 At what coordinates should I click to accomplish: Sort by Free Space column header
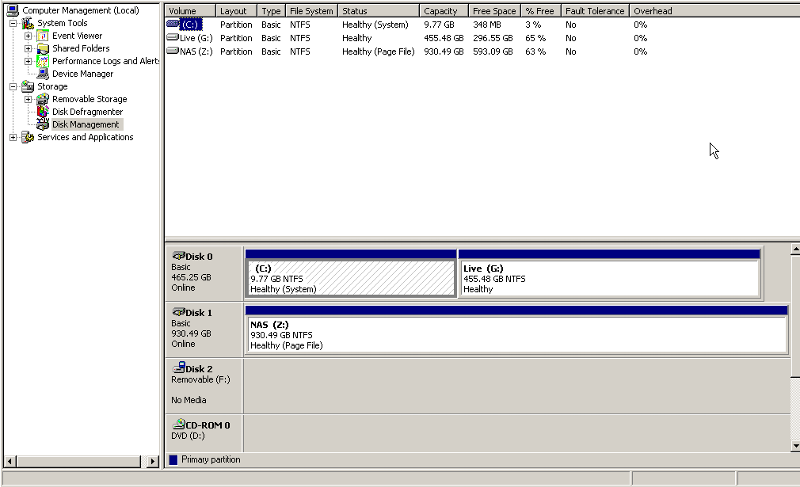(x=495, y=11)
